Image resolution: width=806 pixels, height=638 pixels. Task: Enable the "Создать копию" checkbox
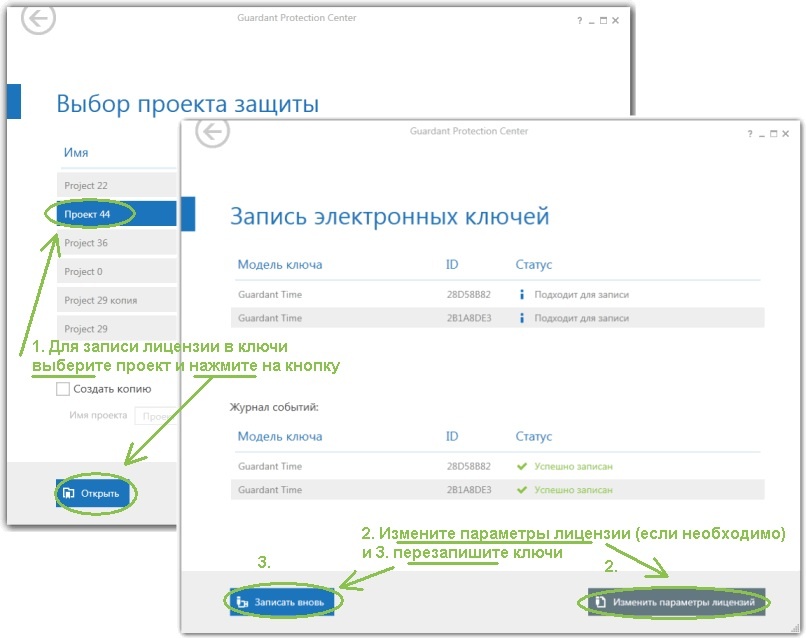point(63,389)
